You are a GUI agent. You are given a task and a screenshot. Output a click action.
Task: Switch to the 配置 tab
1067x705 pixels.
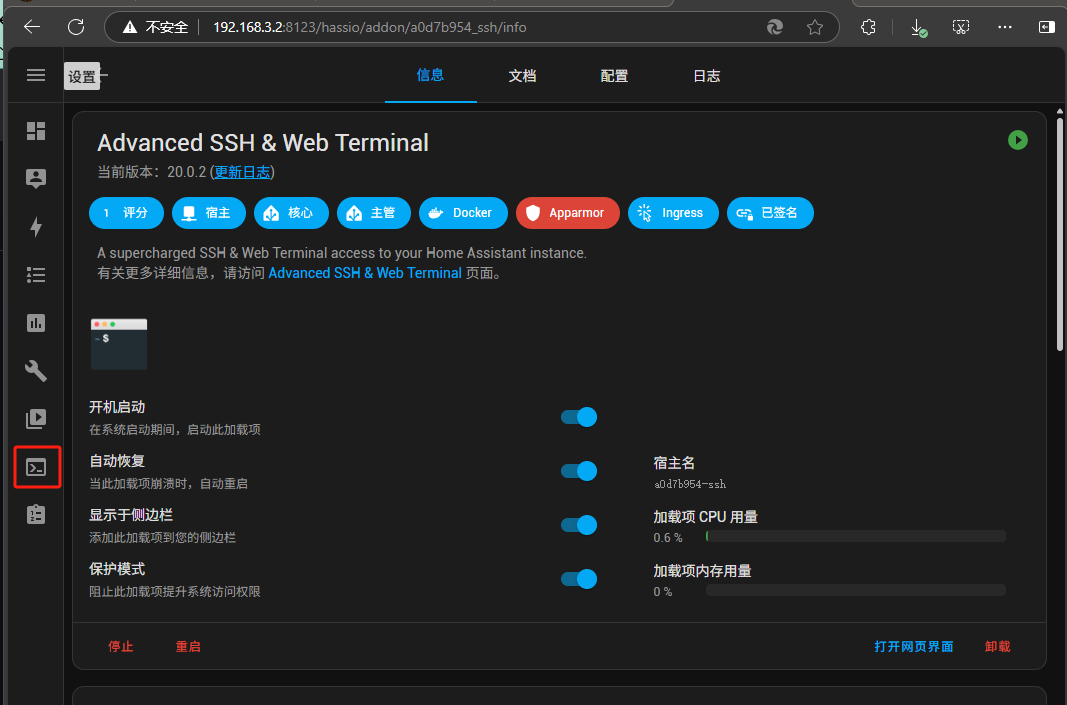point(614,76)
